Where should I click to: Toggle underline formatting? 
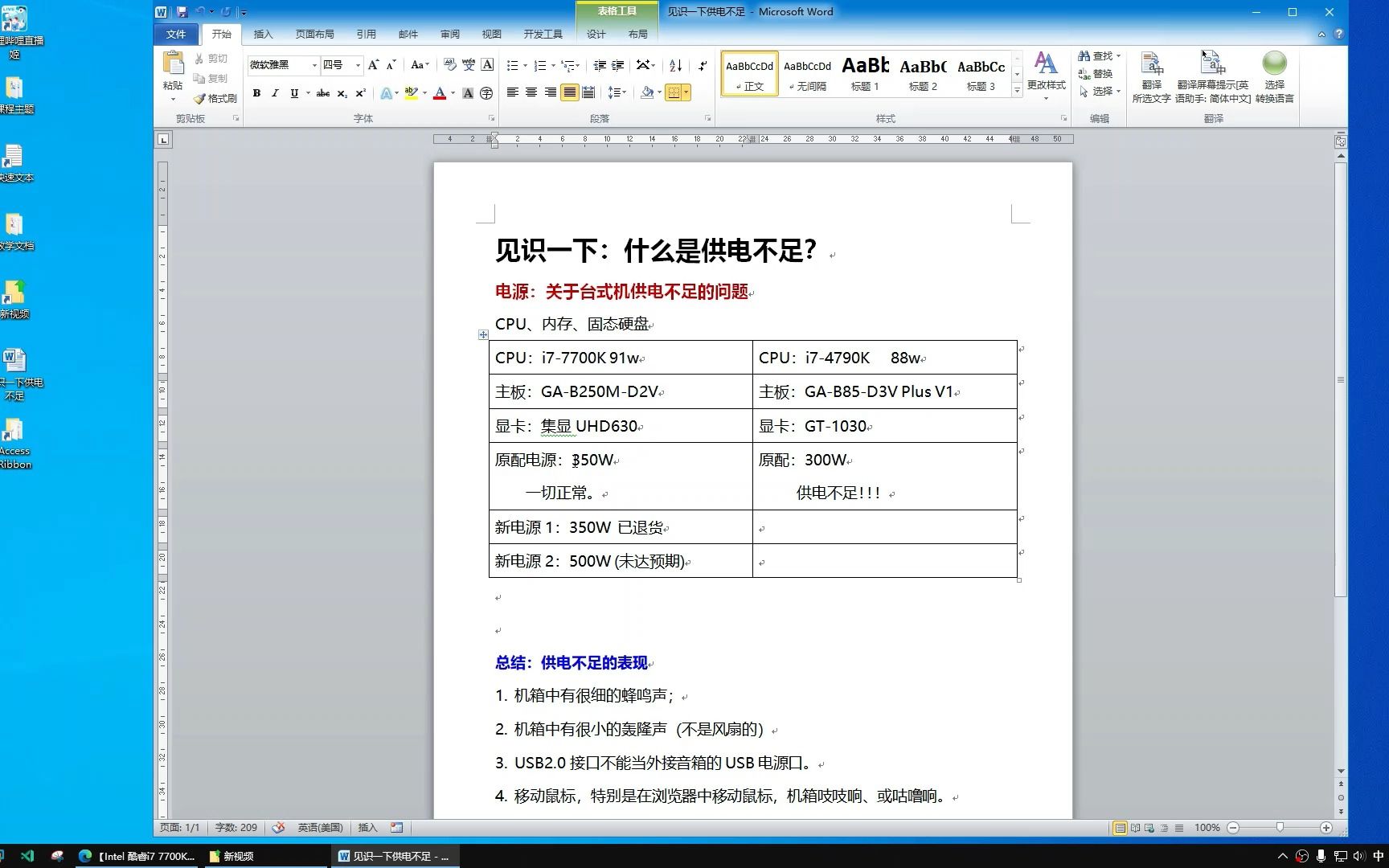pyautogui.click(x=294, y=93)
